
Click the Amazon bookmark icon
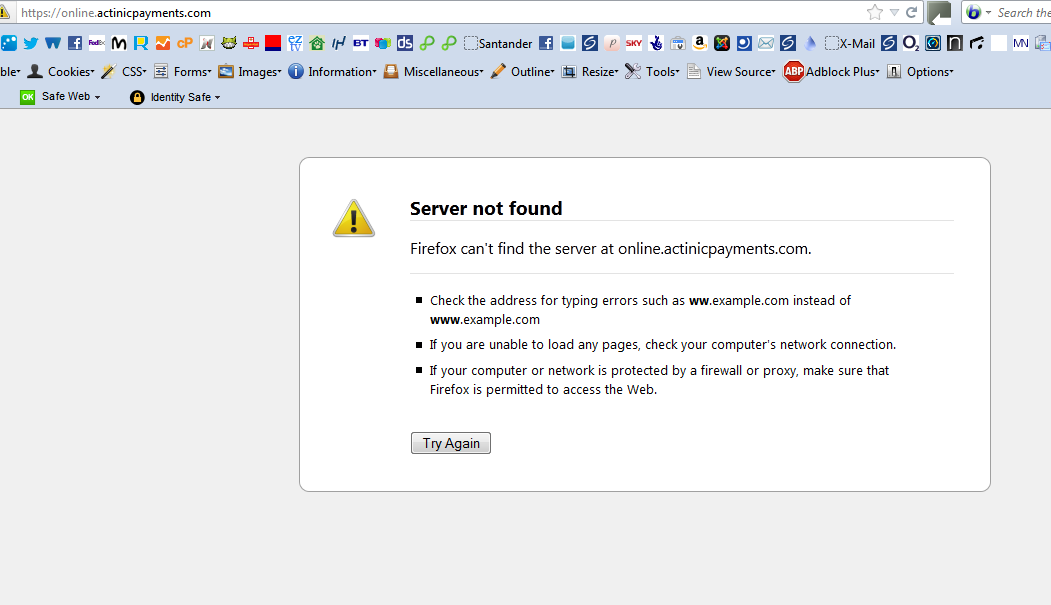700,43
